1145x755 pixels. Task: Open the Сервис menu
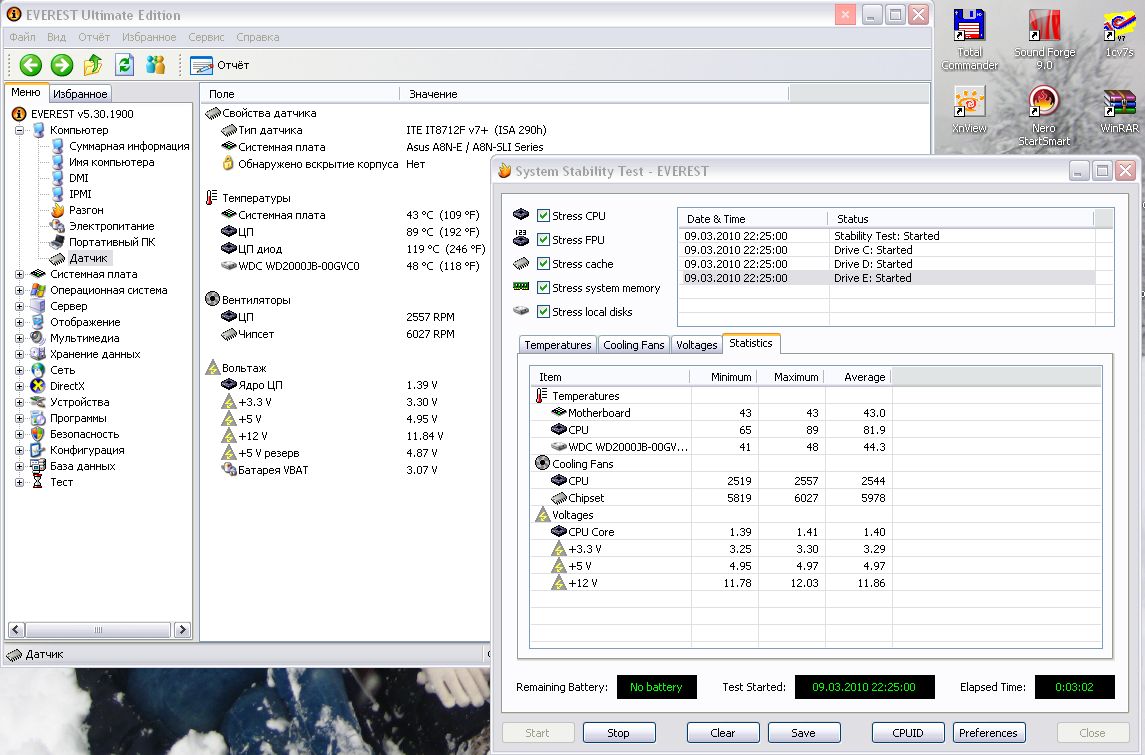(206, 37)
